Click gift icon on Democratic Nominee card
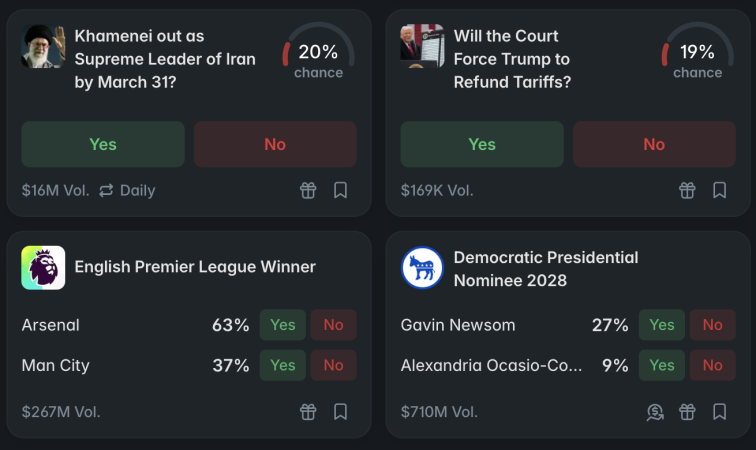This screenshot has width=756, height=450. (687, 411)
